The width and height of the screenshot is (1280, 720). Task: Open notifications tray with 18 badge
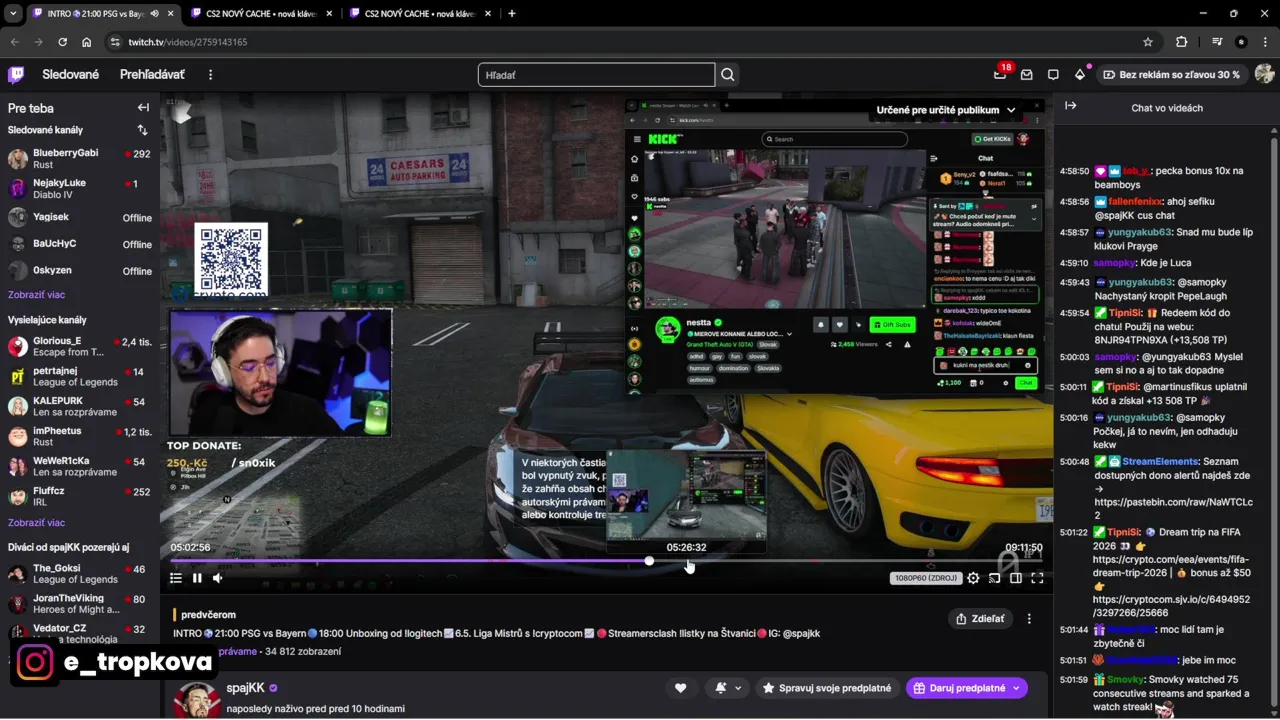[x=1000, y=75]
